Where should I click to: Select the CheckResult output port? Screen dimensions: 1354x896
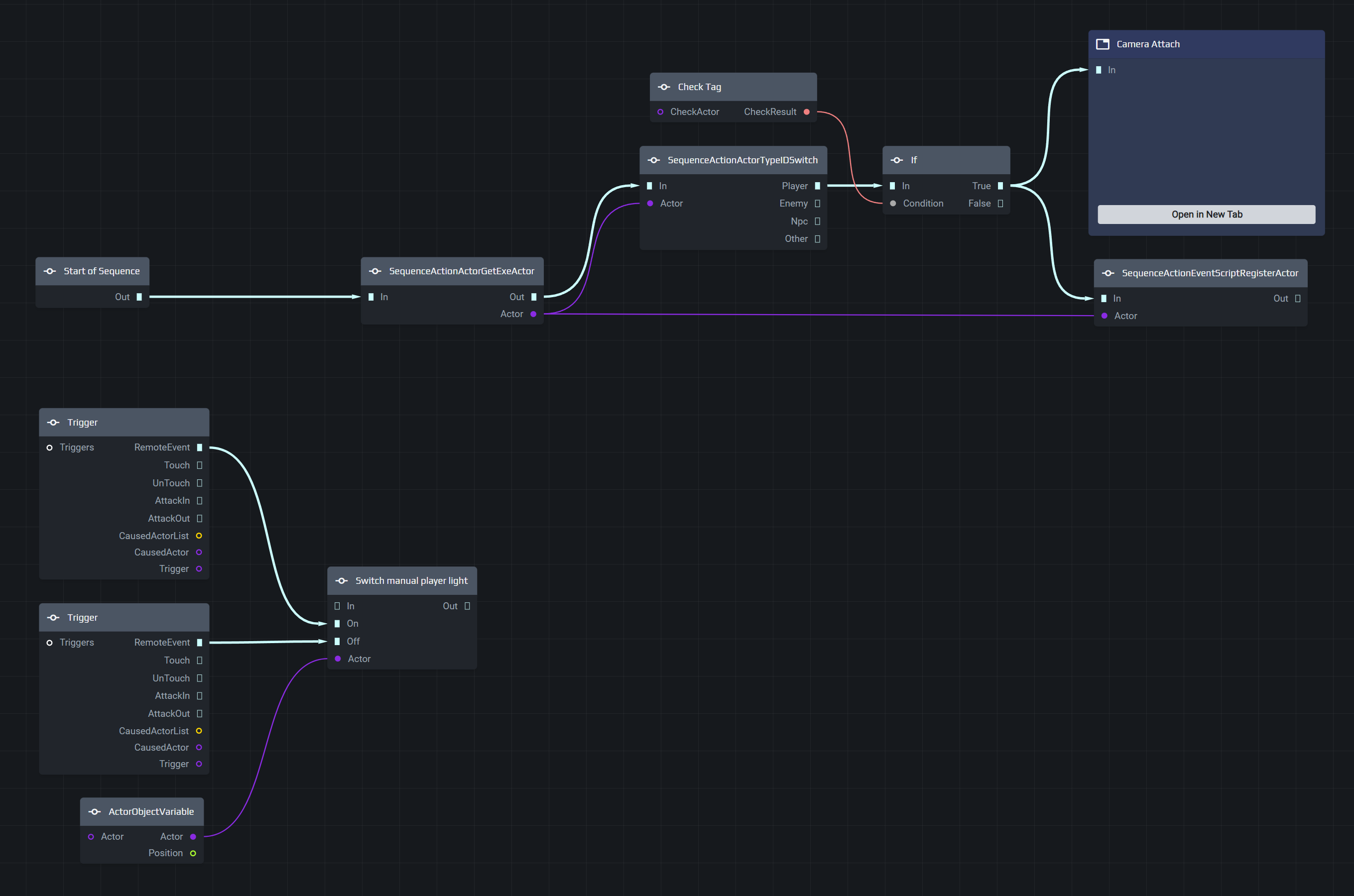tap(806, 112)
